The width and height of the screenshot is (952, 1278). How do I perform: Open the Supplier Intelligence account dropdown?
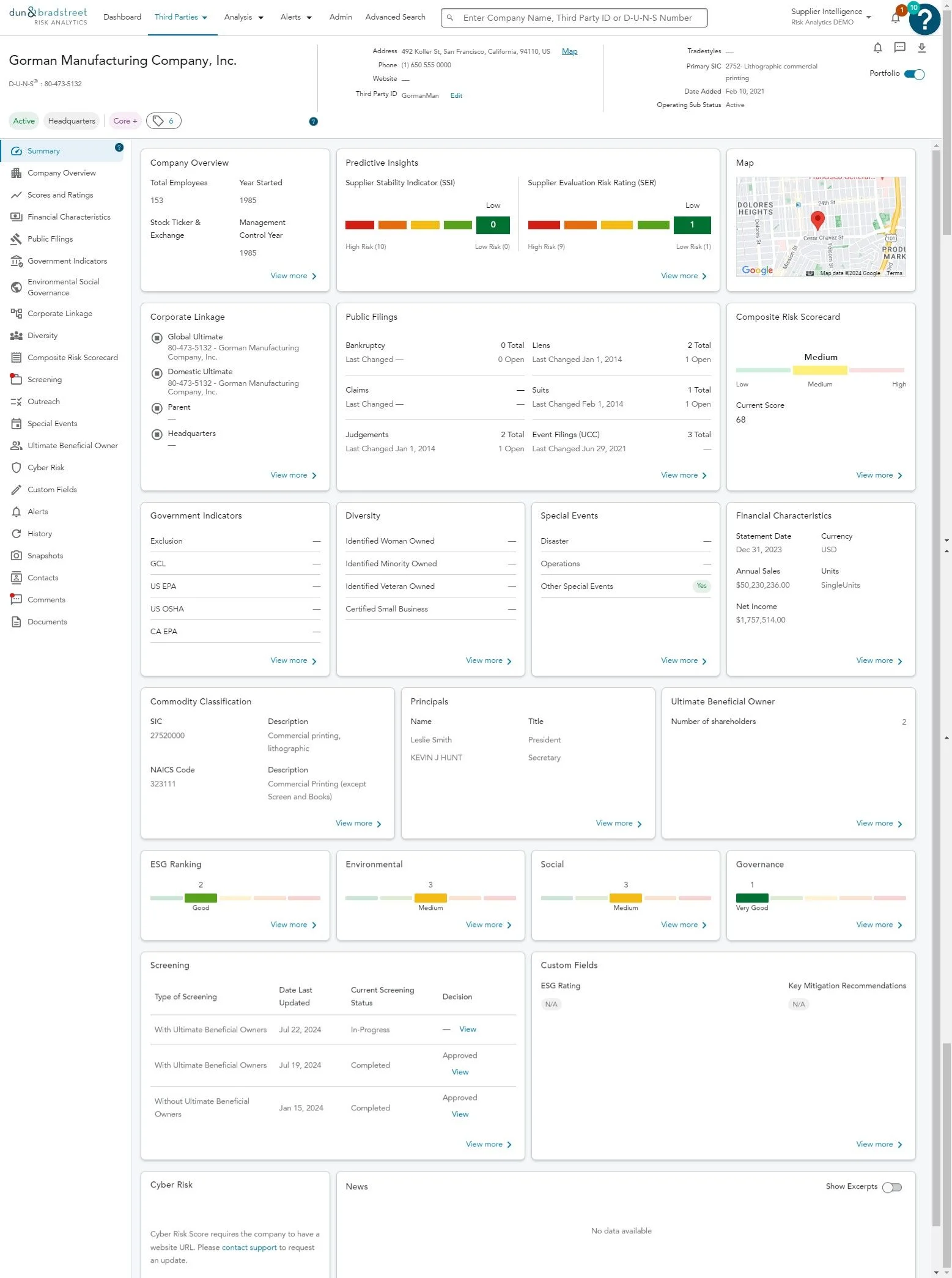pyautogui.click(x=831, y=17)
